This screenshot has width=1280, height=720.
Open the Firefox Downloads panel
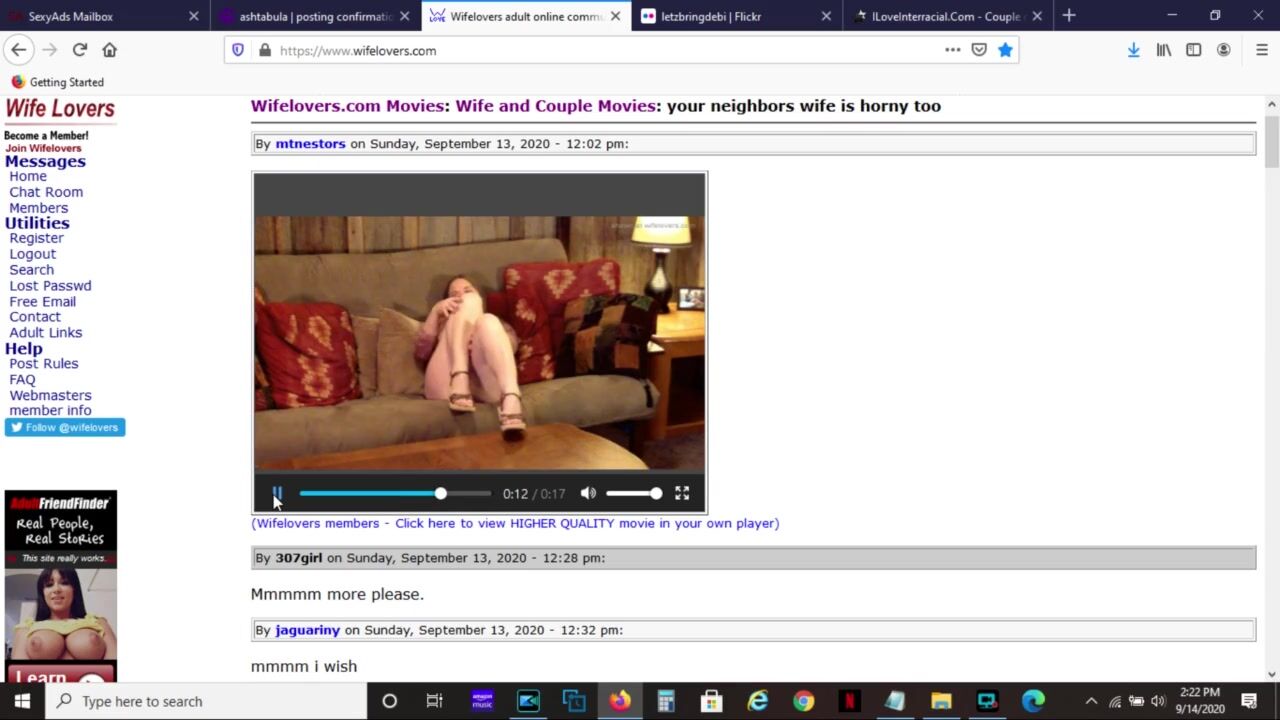[x=1133, y=50]
